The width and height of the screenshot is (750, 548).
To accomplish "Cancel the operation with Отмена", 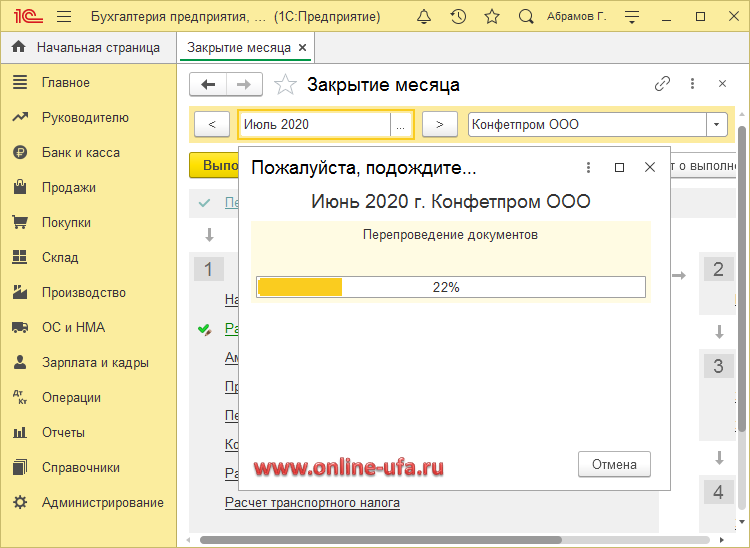I will pos(614,464).
